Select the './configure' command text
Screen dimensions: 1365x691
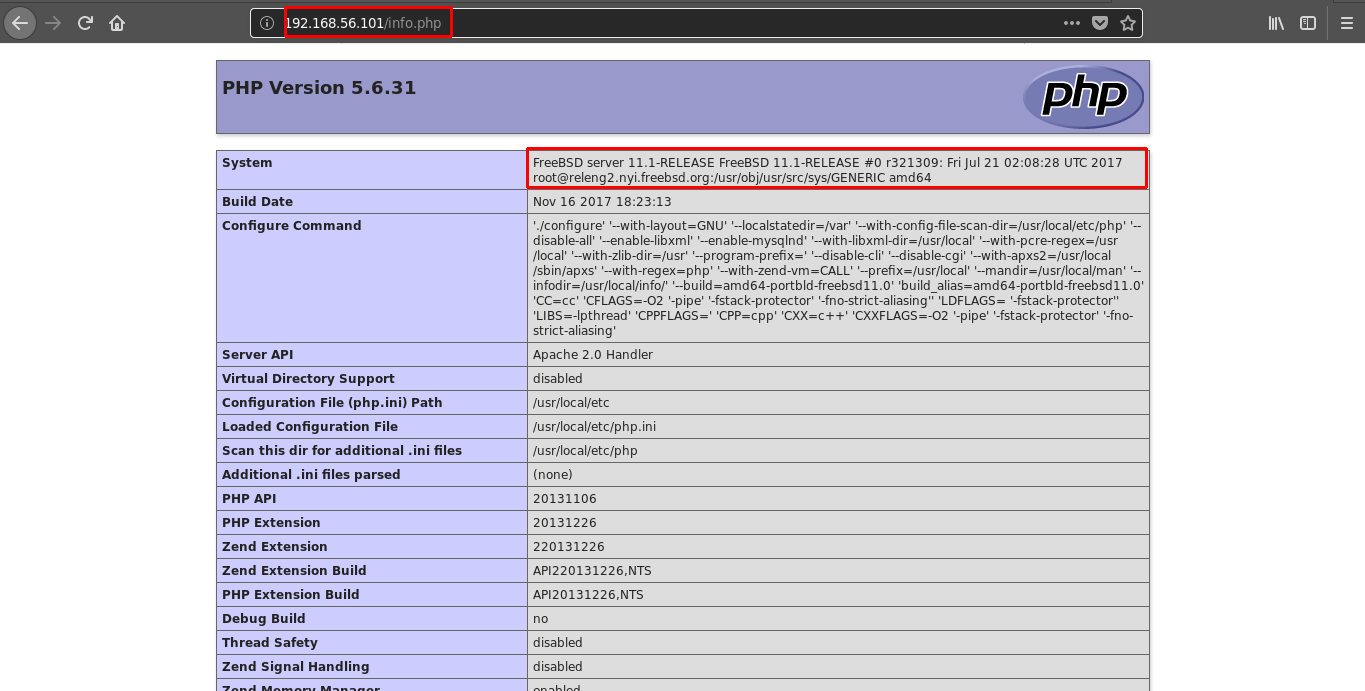pyautogui.click(x=838, y=278)
